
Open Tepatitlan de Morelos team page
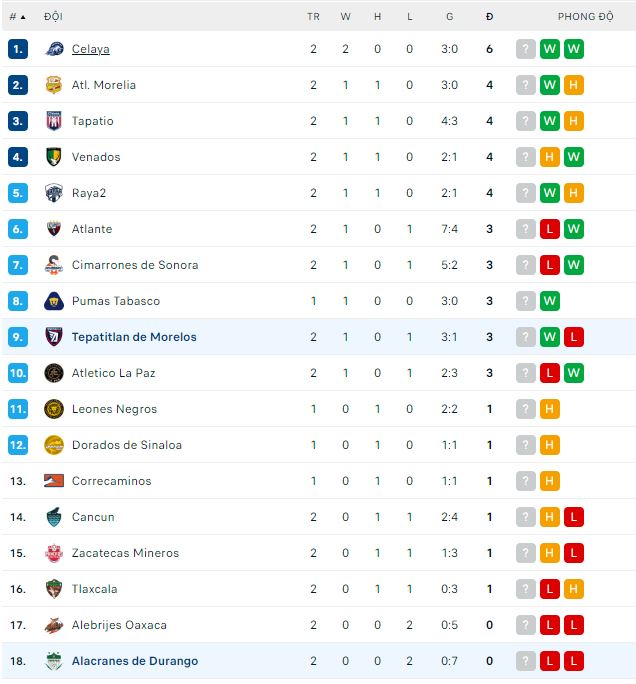(x=134, y=337)
